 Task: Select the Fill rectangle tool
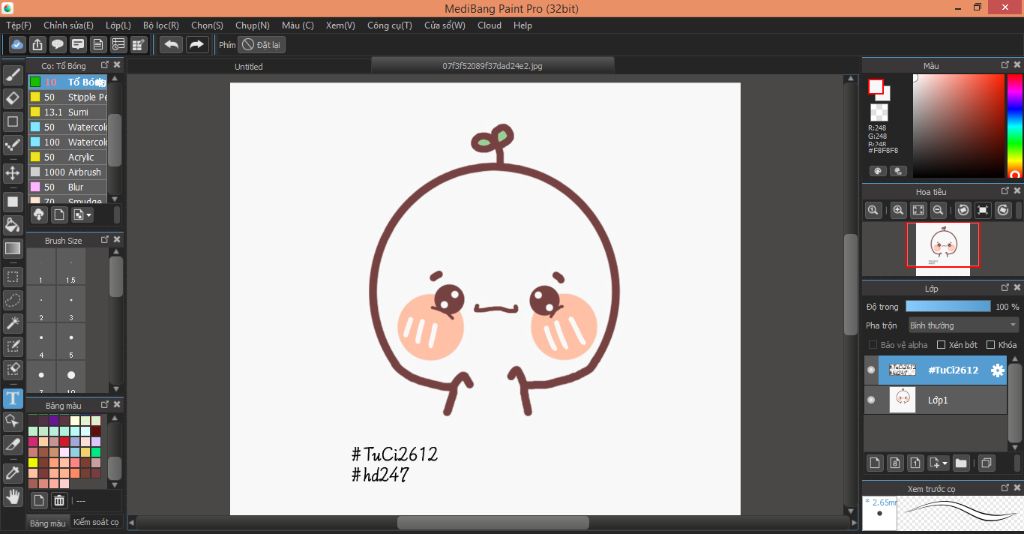12,202
